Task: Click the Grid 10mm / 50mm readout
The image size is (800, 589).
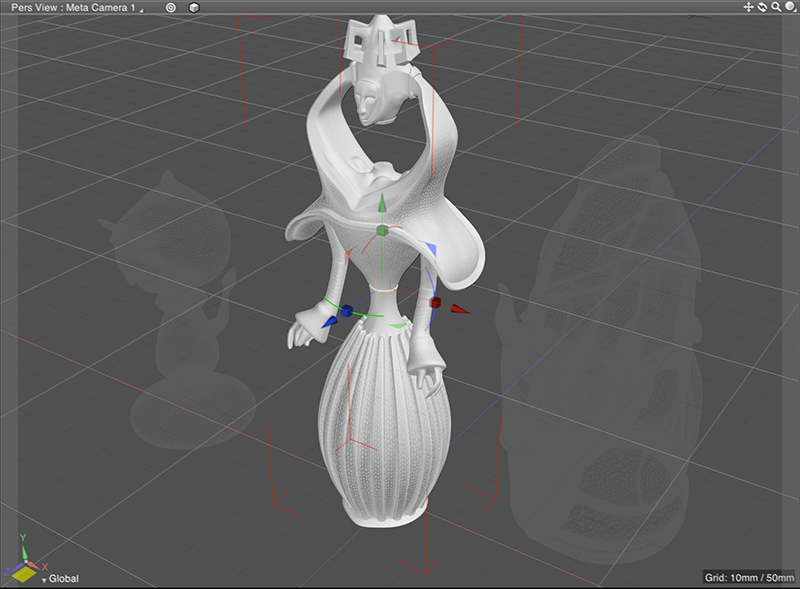Action: [749, 578]
